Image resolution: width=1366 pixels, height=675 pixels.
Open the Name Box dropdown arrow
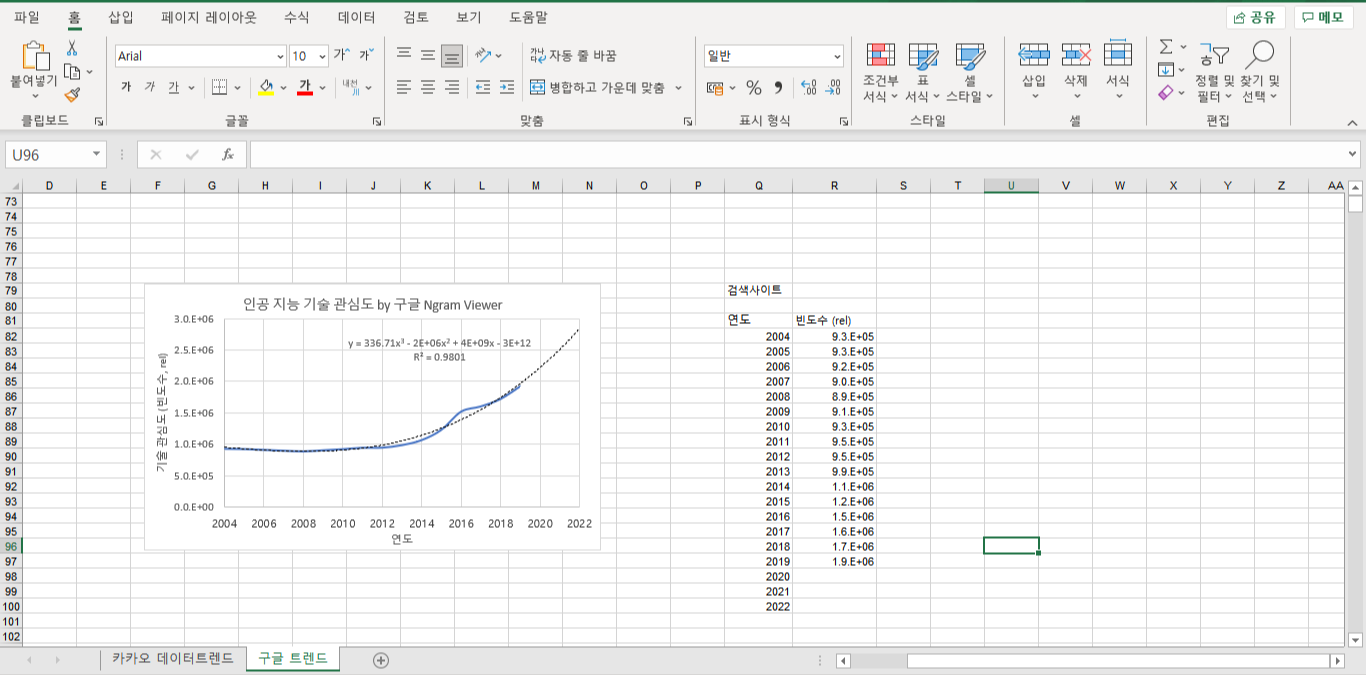click(x=97, y=155)
